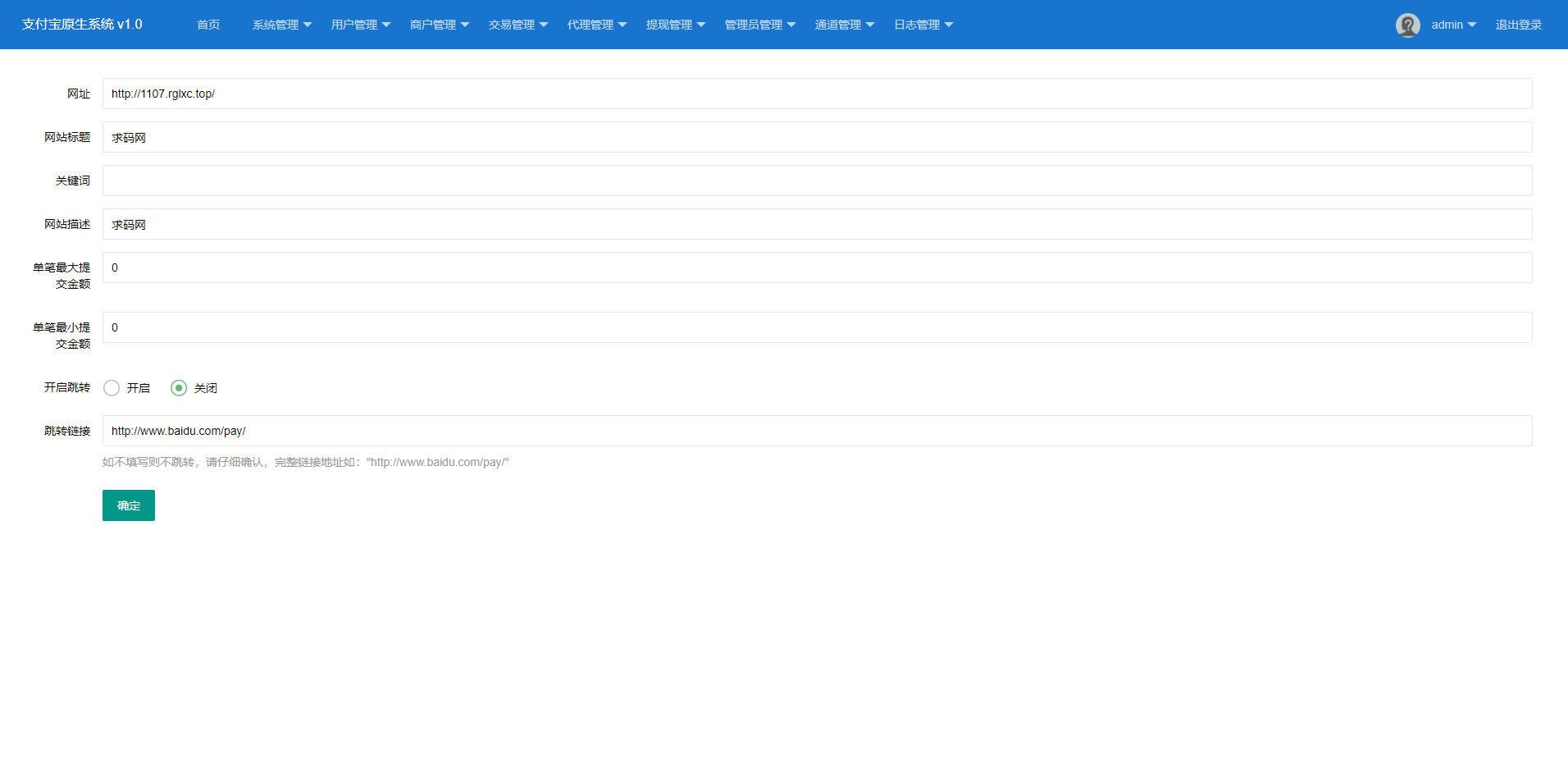
Task: Open the 提现管理 dropdown menu
Action: (x=675, y=25)
